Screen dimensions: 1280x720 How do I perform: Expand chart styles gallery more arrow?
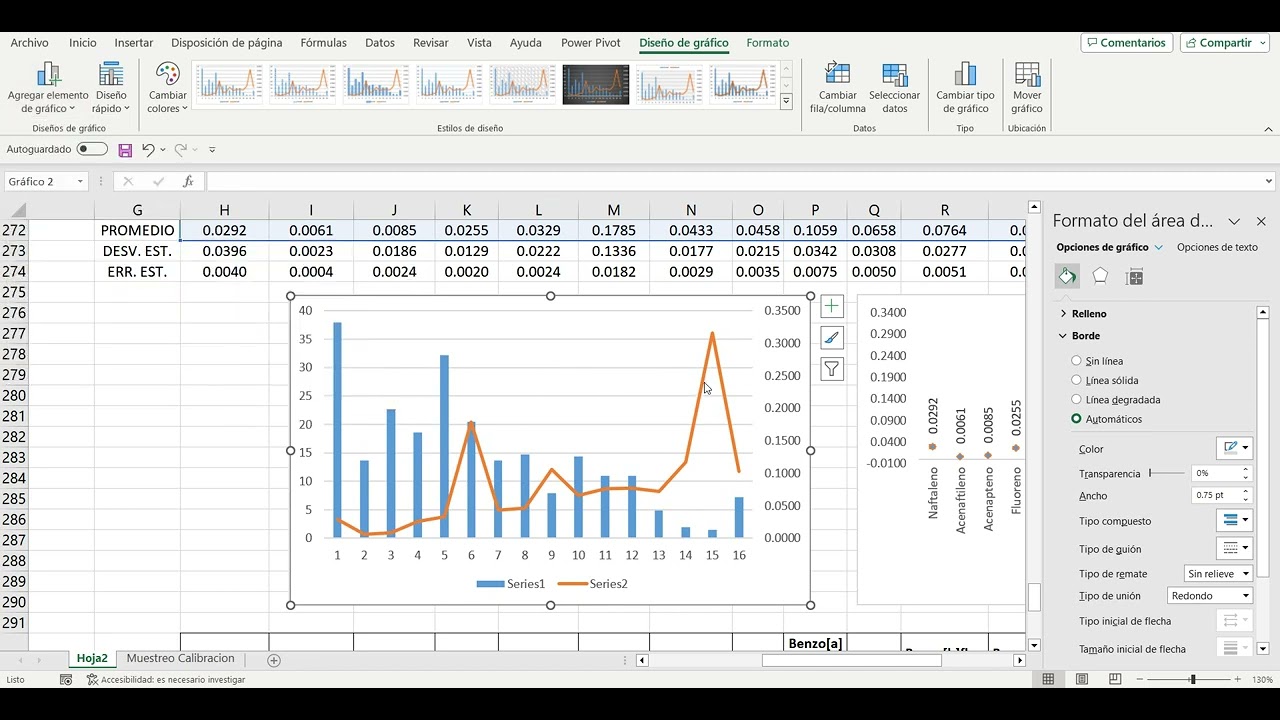click(786, 102)
